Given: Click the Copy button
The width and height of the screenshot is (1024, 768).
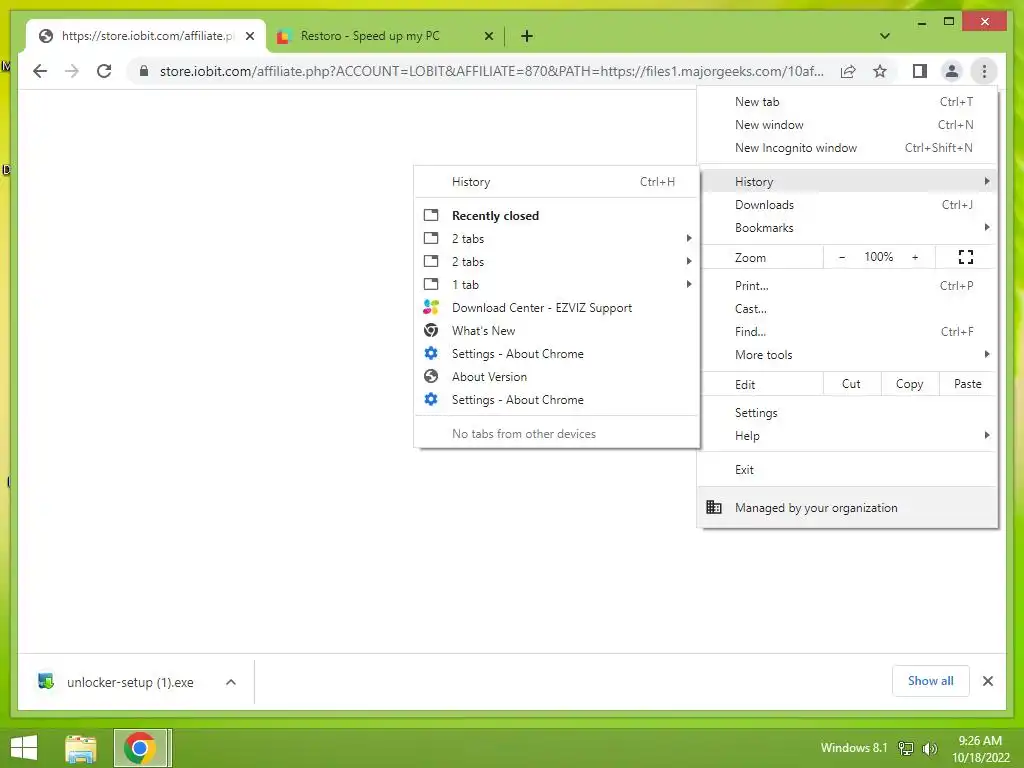Looking at the screenshot, I should coord(910,384).
